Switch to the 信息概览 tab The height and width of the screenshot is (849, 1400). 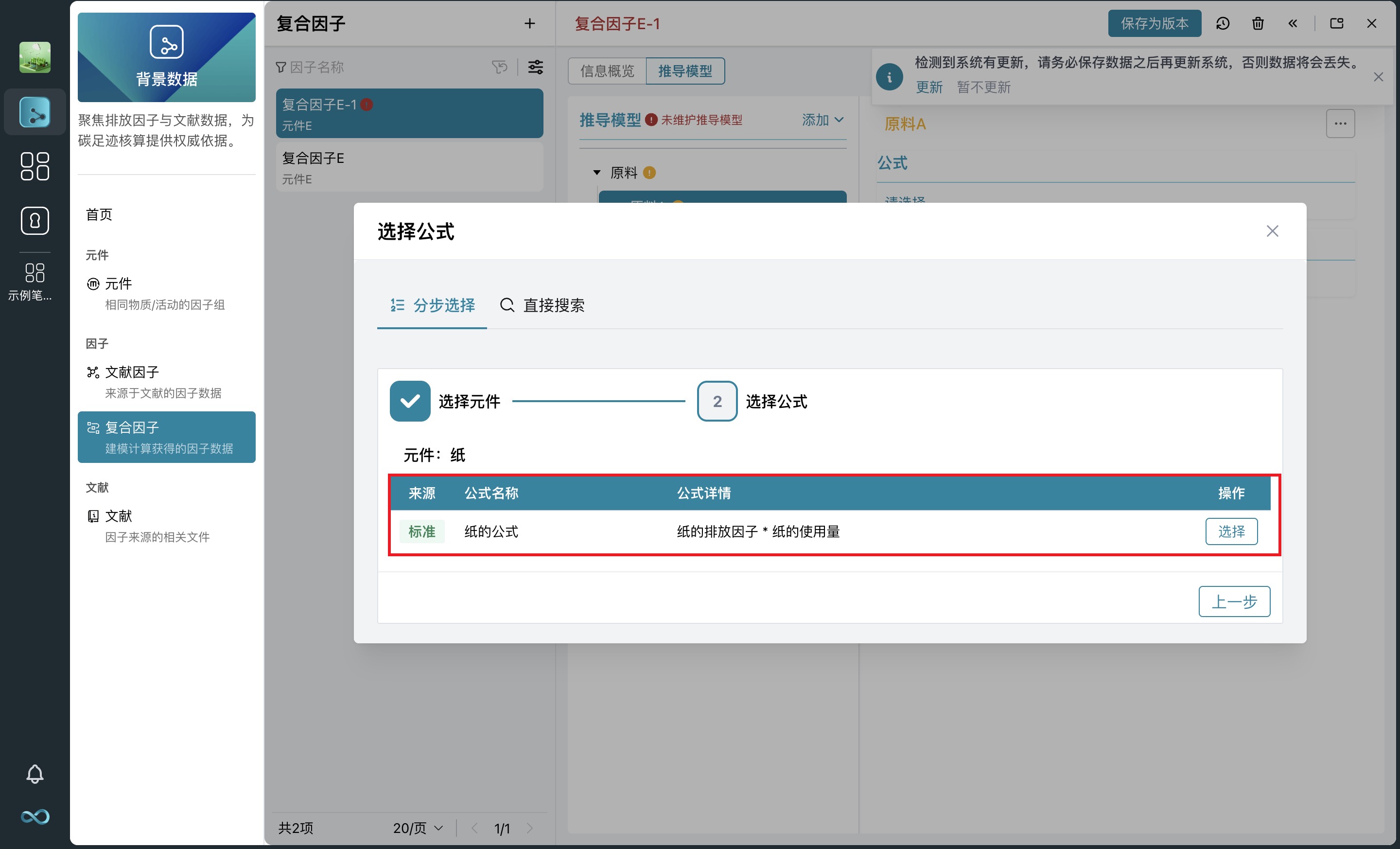pyautogui.click(x=607, y=71)
